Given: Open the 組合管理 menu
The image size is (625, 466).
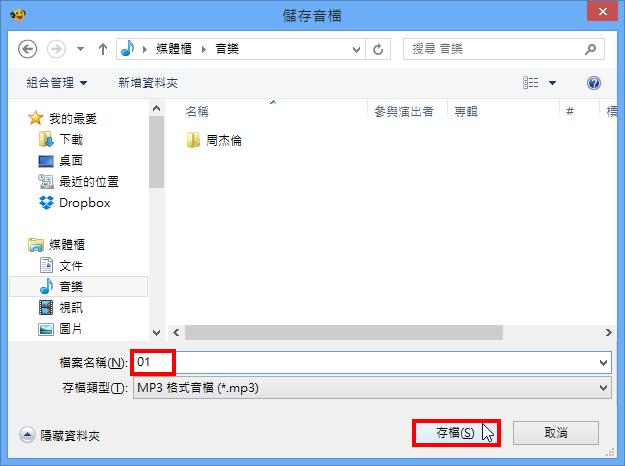Looking at the screenshot, I should coord(57,83).
